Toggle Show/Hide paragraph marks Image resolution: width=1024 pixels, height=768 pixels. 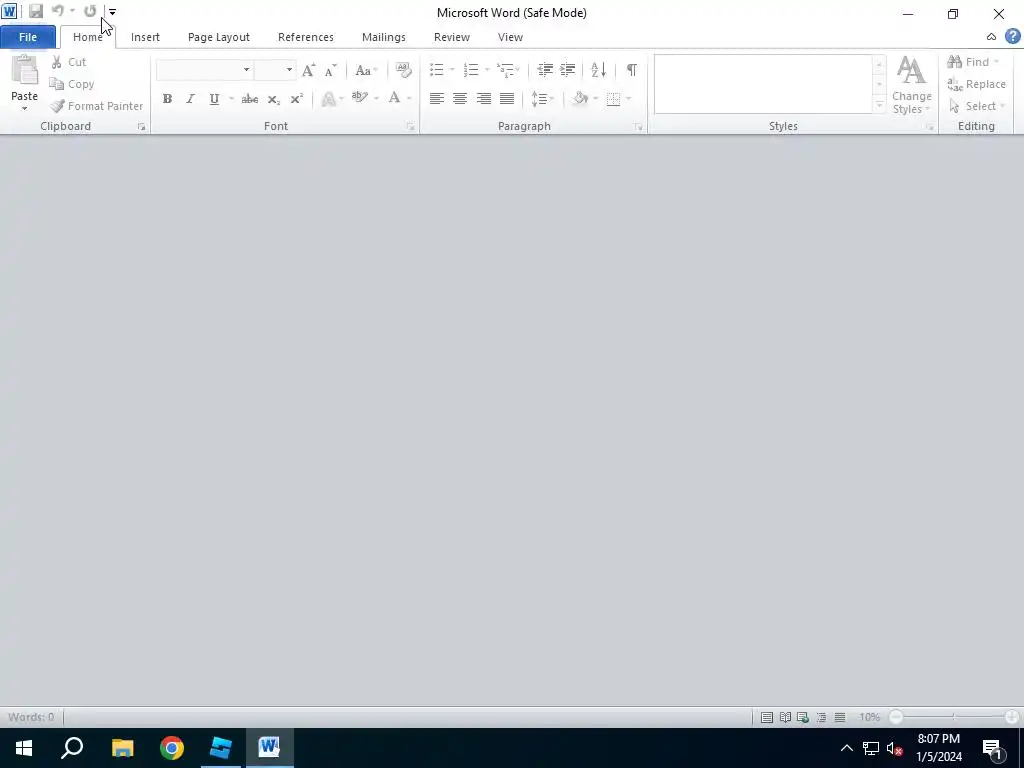point(632,69)
